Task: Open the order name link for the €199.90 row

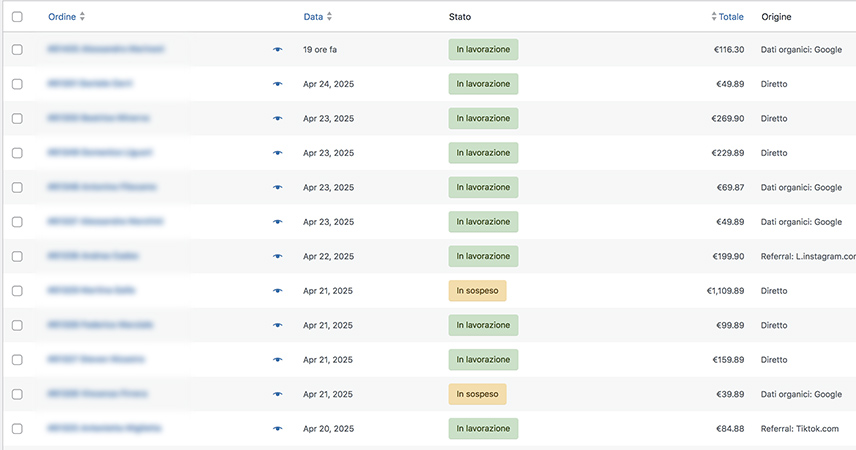Action: 93,256
